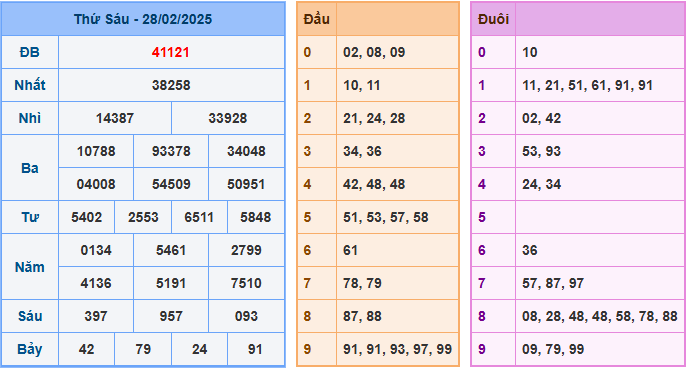Click Ba prize number 93378

click(171, 151)
